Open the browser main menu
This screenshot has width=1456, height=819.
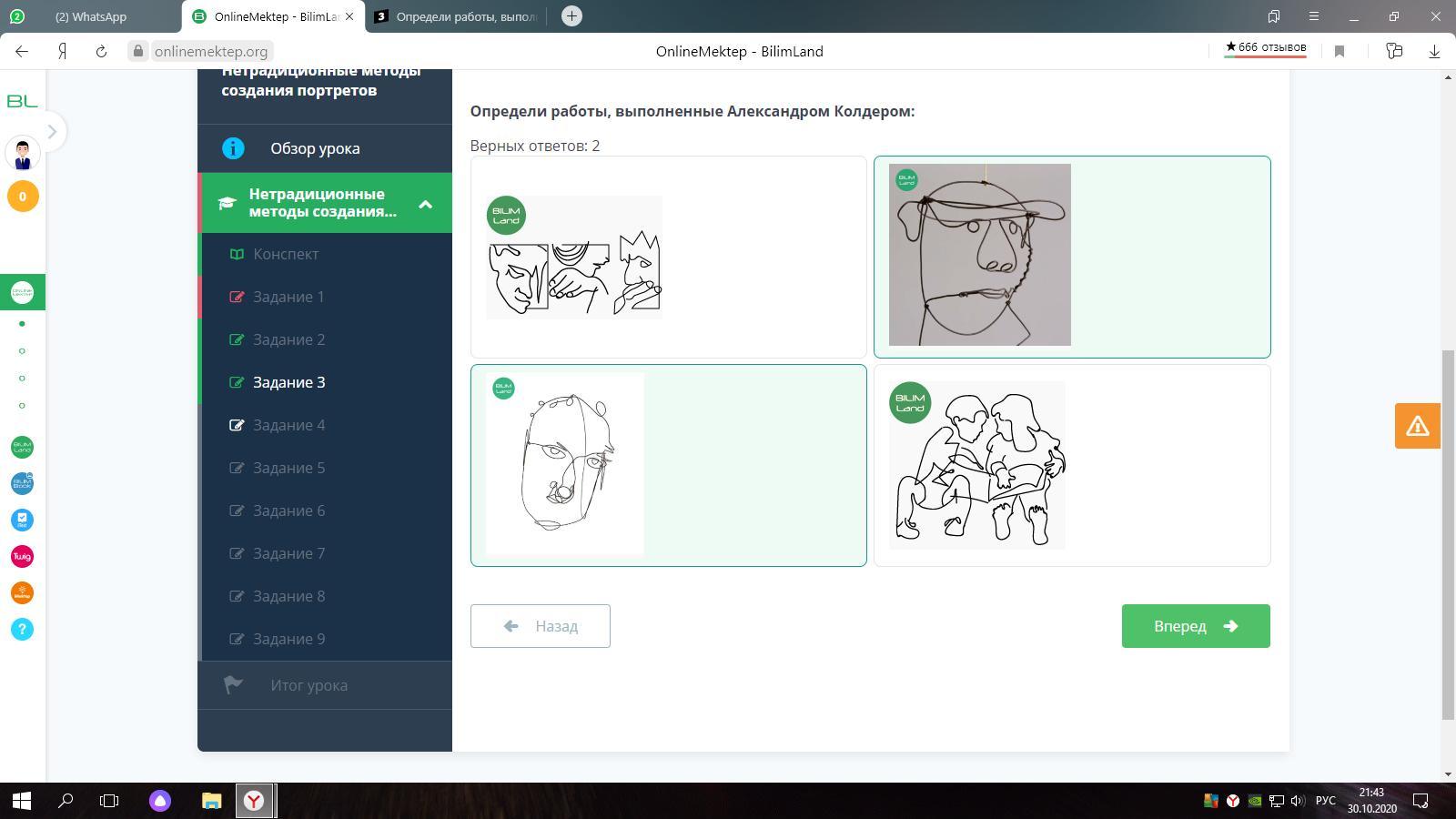[x=1313, y=16]
